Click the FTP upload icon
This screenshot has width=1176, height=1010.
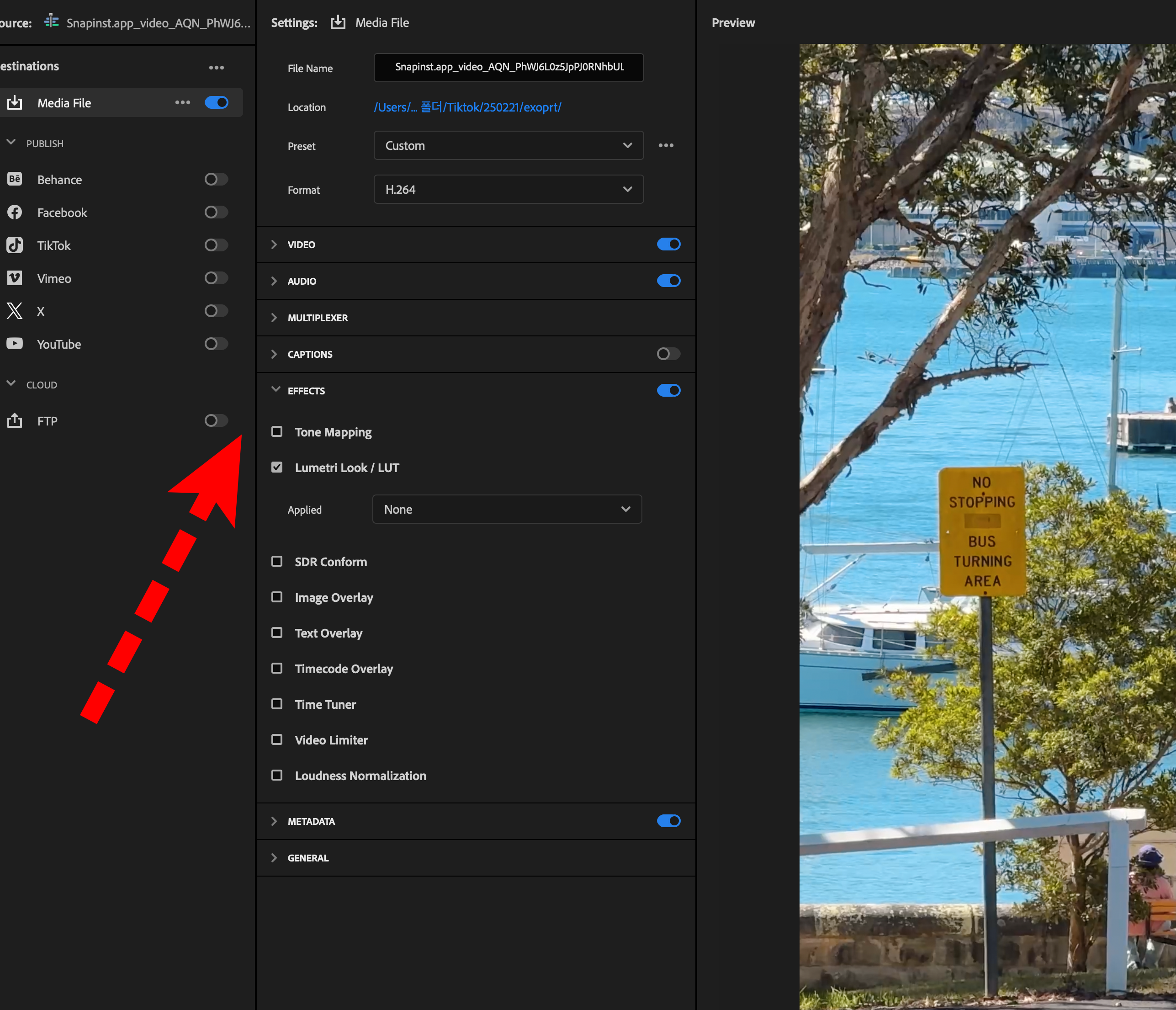pos(14,421)
